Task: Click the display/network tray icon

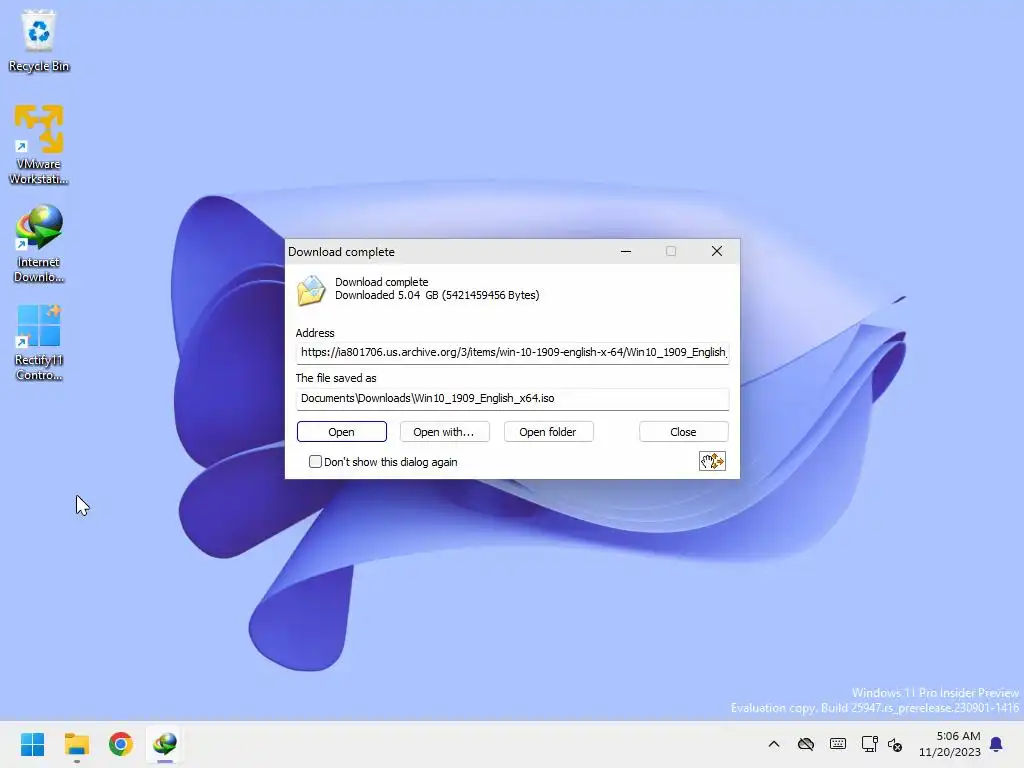Action: 869,744
